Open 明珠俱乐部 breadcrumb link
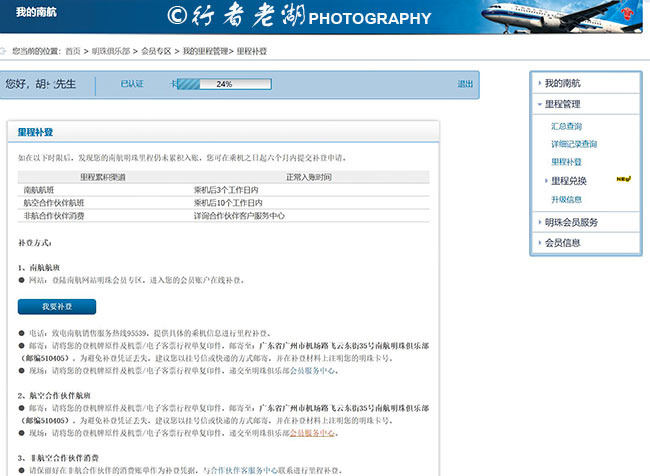The height and width of the screenshot is (476, 650). [111, 51]
